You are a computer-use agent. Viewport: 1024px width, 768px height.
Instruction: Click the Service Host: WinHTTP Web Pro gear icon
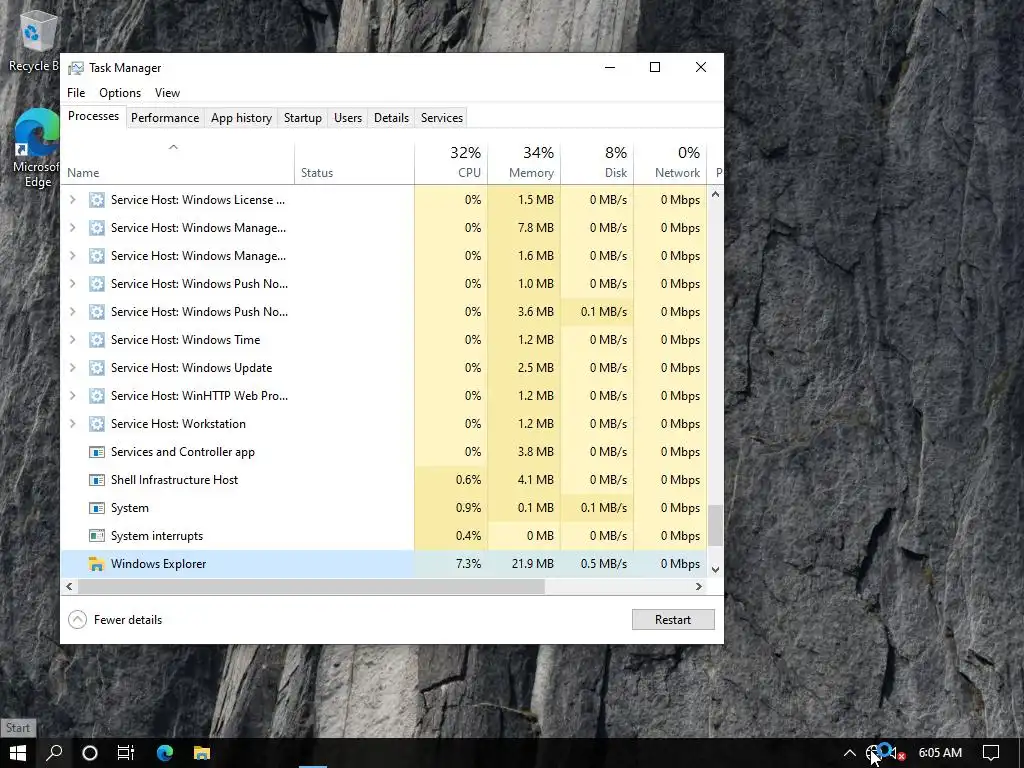click(x=97, y=396)
